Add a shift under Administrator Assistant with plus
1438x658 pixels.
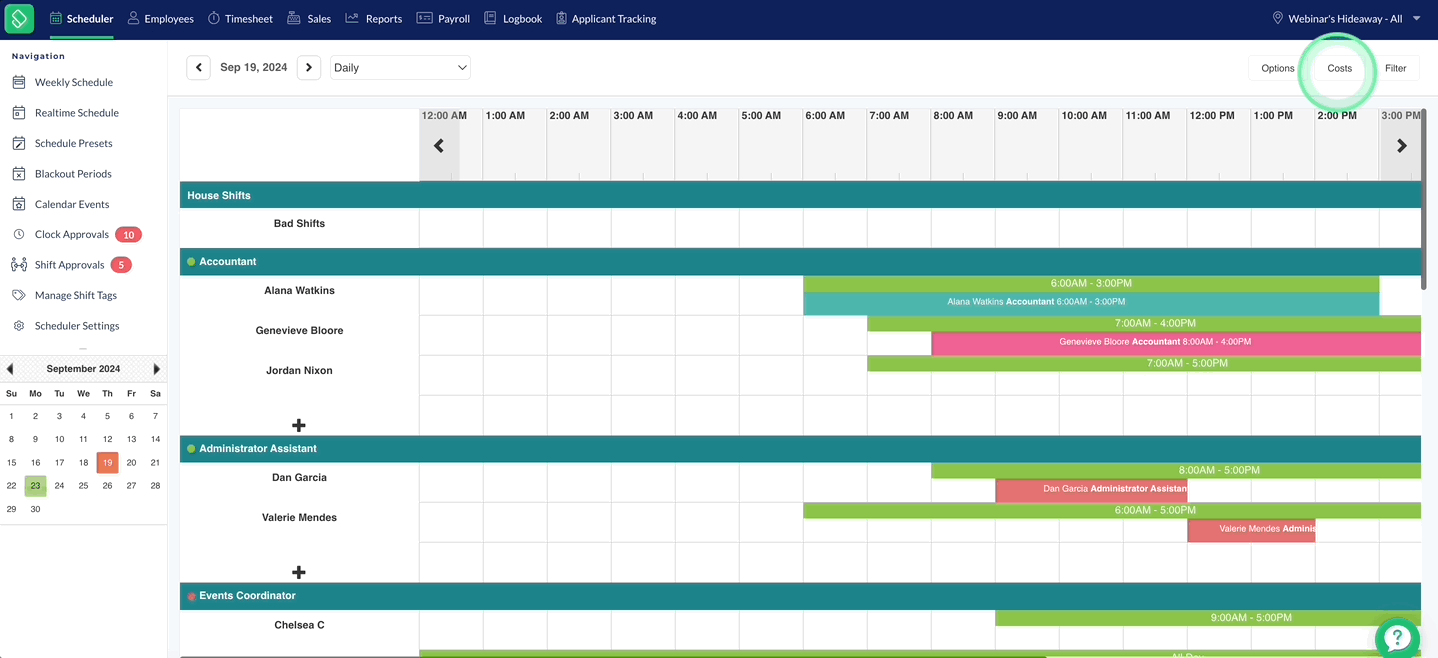click(299, 572)
